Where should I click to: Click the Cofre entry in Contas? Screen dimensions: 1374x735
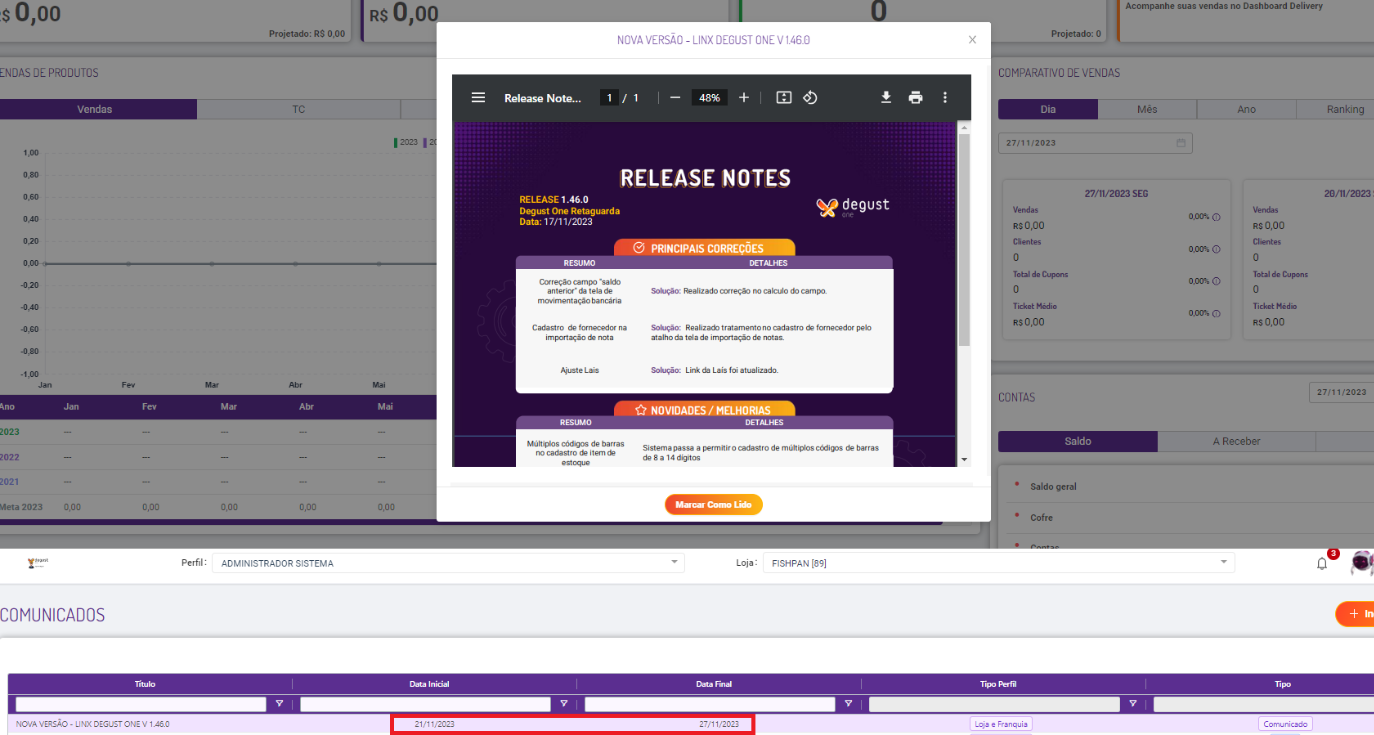click(1041, 518)
